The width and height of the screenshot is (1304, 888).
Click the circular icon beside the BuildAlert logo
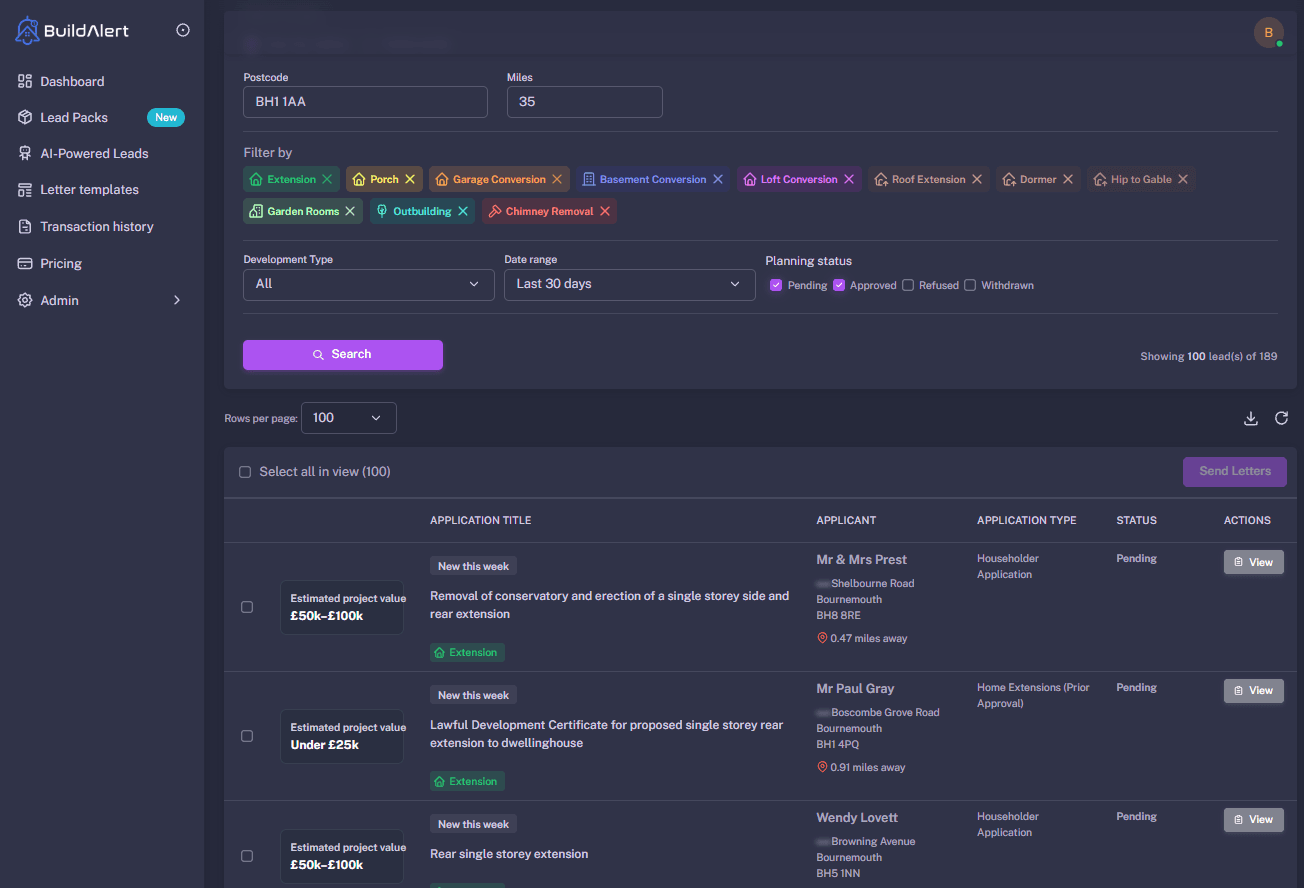[x=183, y=29]
